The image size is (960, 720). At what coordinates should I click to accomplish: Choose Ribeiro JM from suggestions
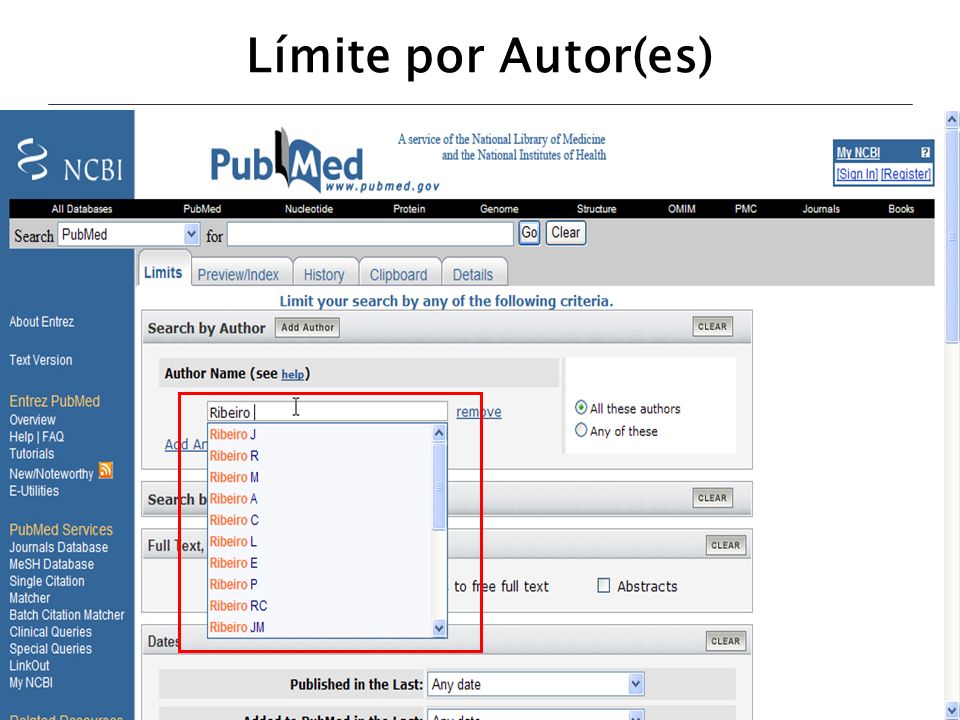(x=320, y=628)
